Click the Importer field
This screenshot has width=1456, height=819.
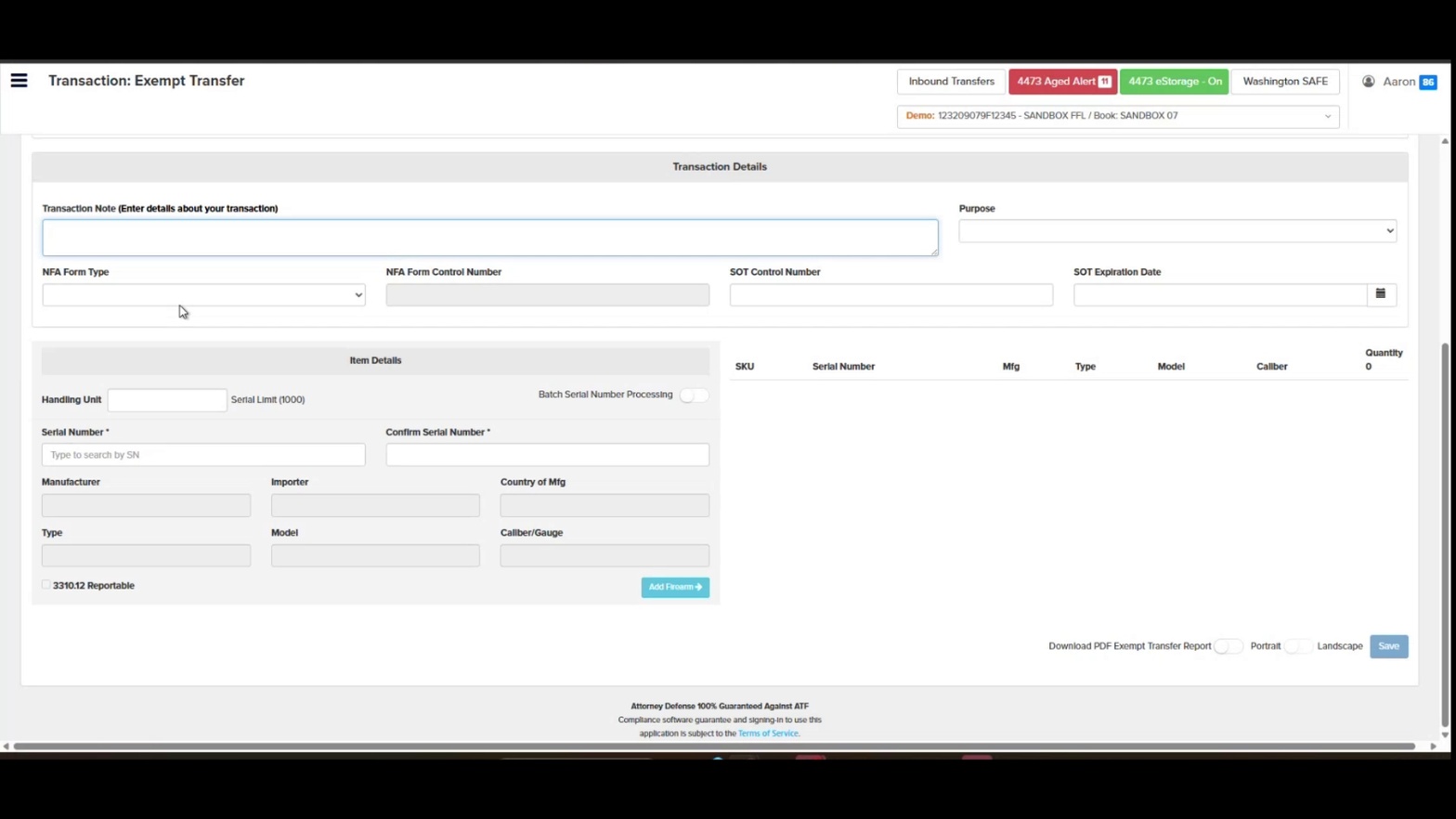(x=375, y=505)
